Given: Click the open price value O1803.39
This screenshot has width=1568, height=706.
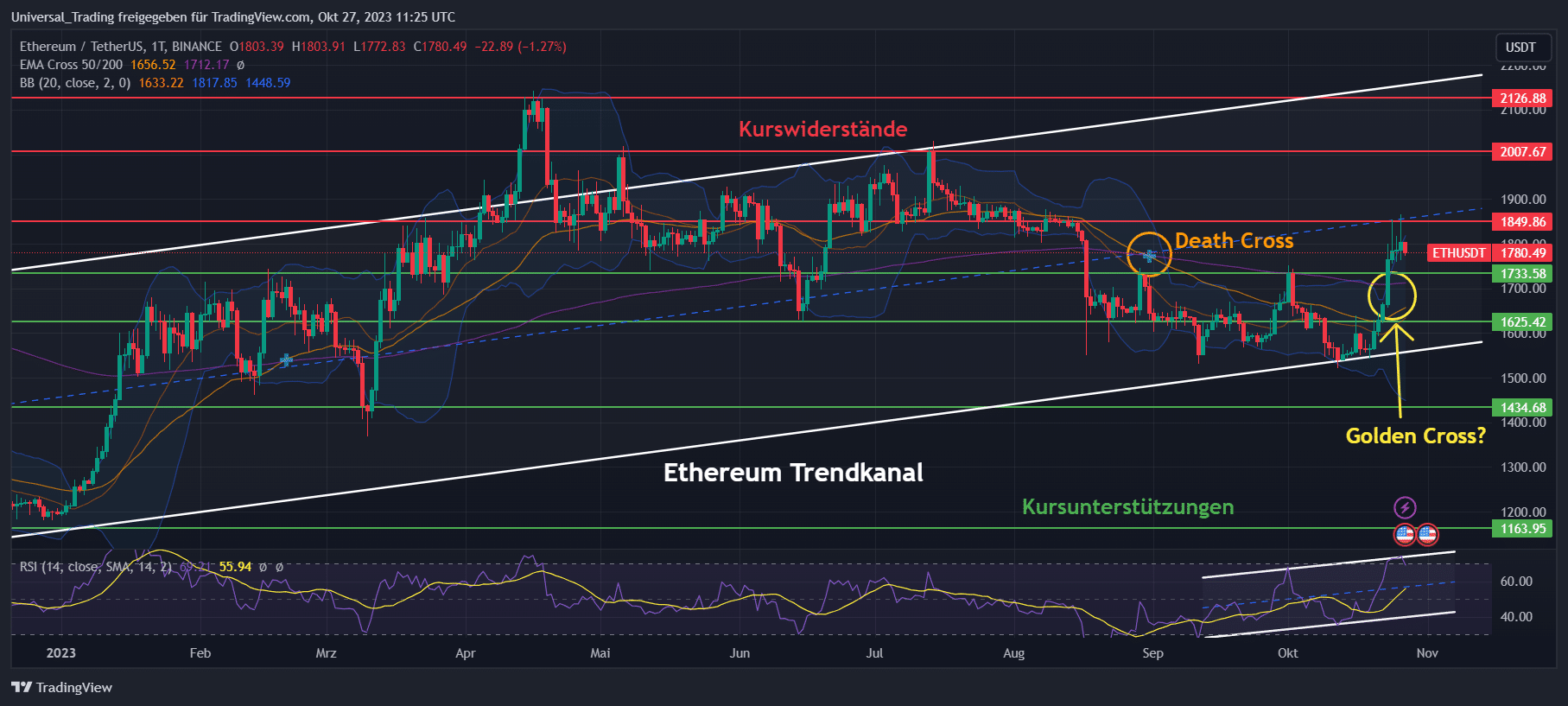Looking at the screenshot, I should click(x=257, y=47).
